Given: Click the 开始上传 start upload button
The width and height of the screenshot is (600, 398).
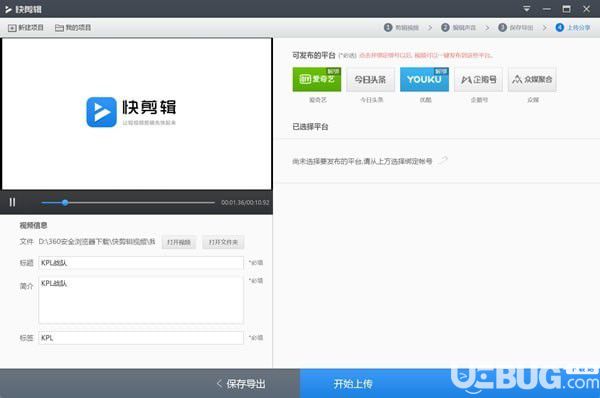Looking at the screenshot, I should point(352,383).
